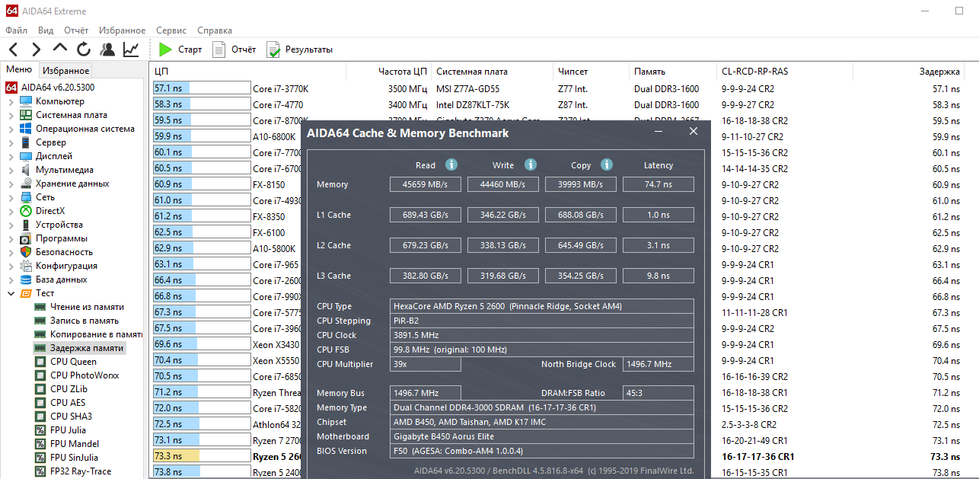Click the highlighted 73.3 ns Ryzen 5 bar

pos(202,456)
